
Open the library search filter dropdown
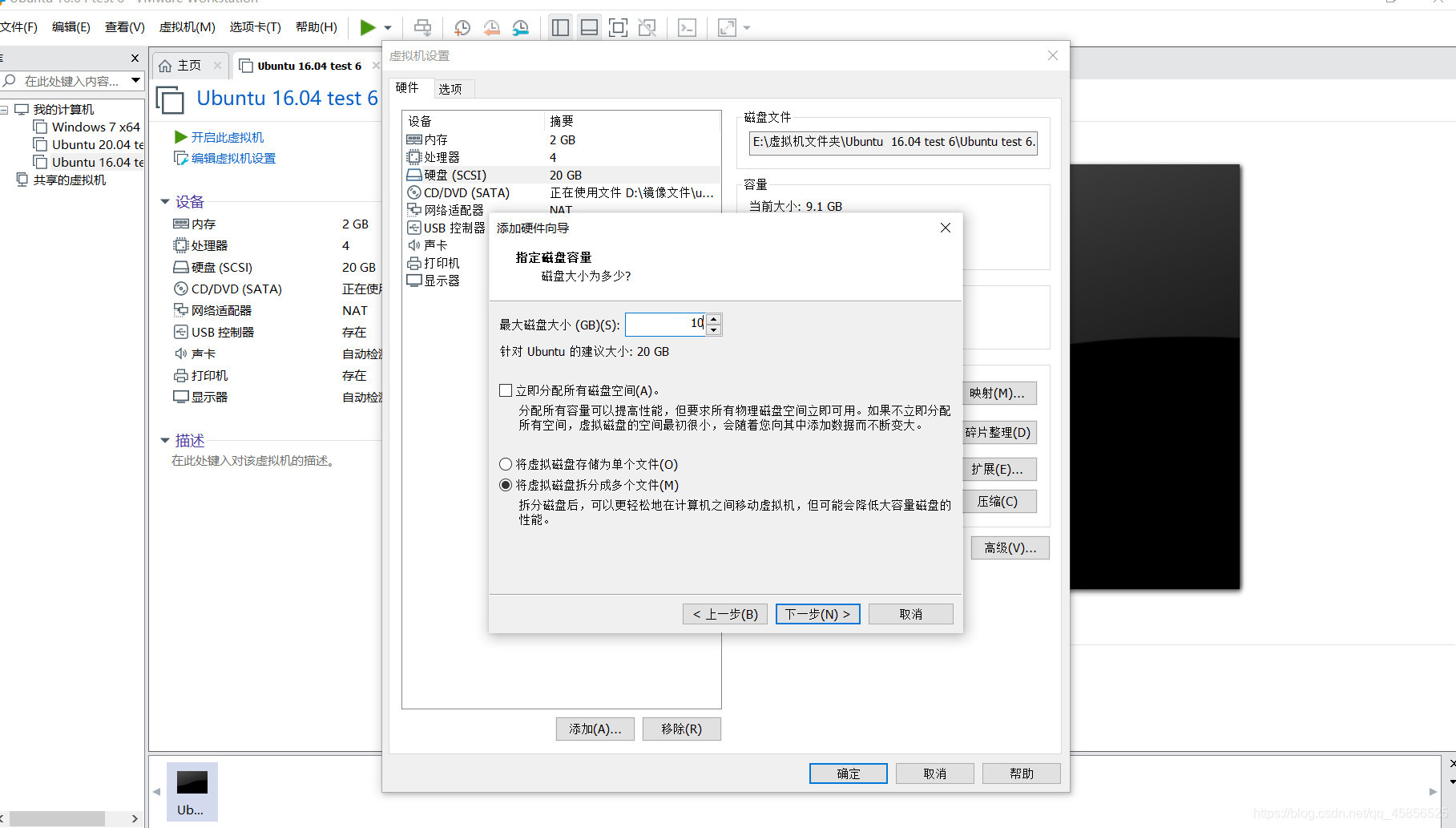click(x=136, y=80)
